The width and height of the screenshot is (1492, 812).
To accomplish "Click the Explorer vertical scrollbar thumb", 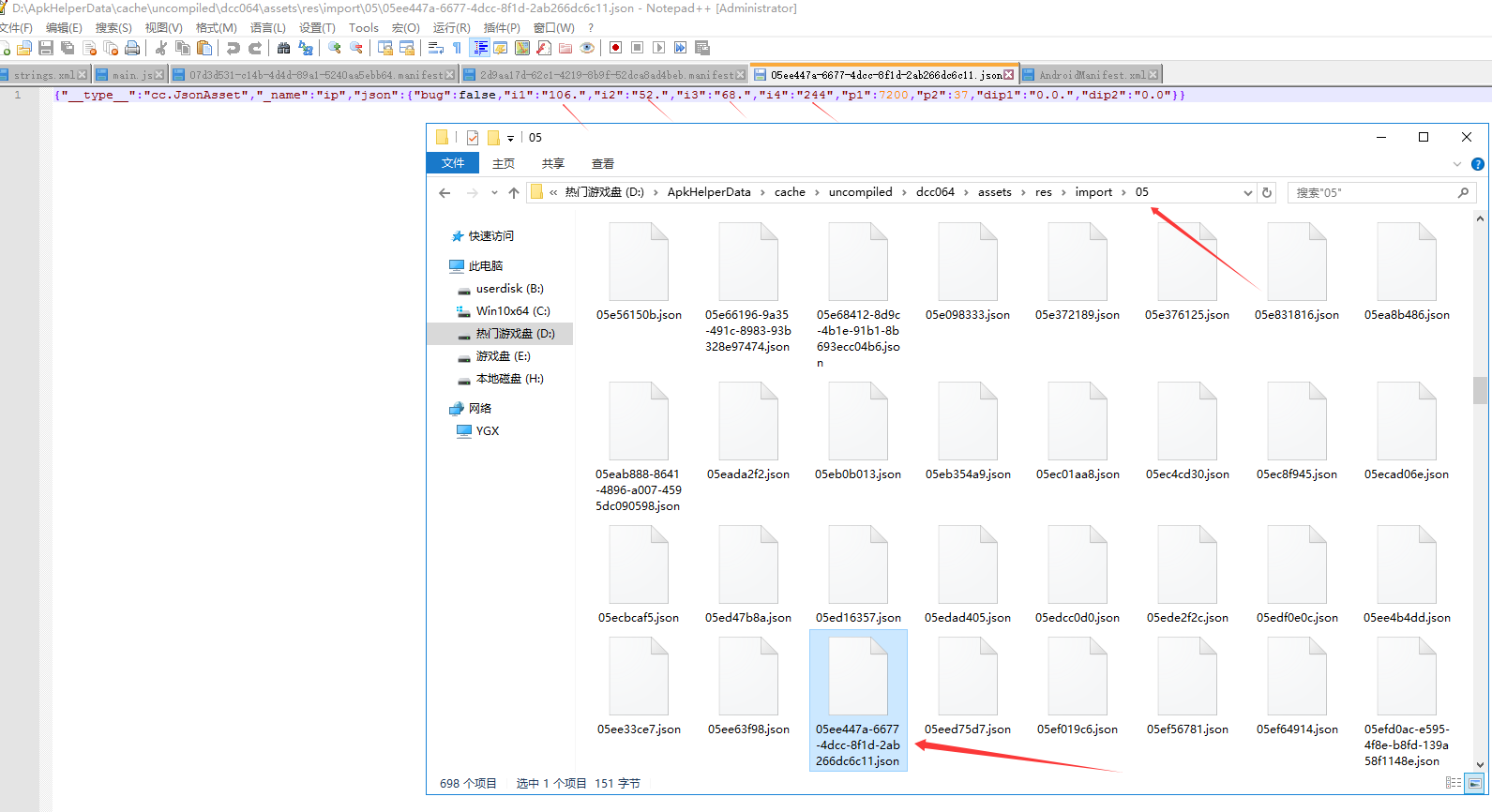I will tap(1480, 389).
